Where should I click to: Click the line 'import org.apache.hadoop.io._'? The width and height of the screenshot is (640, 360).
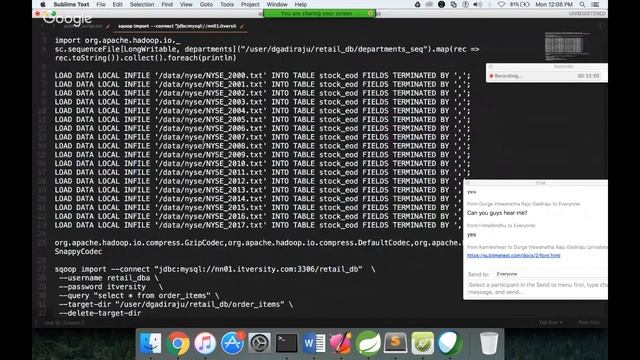118,40
